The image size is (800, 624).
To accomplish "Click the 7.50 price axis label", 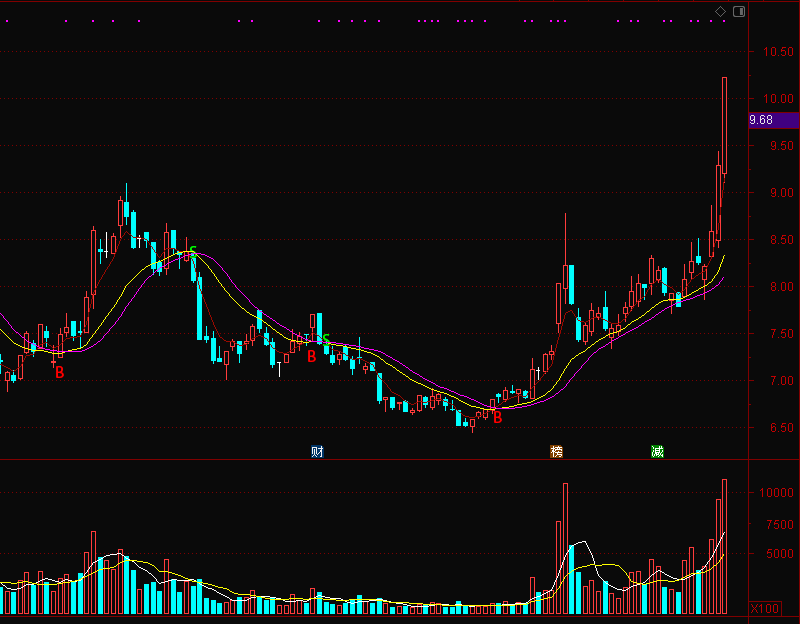I will click(782, 333).
